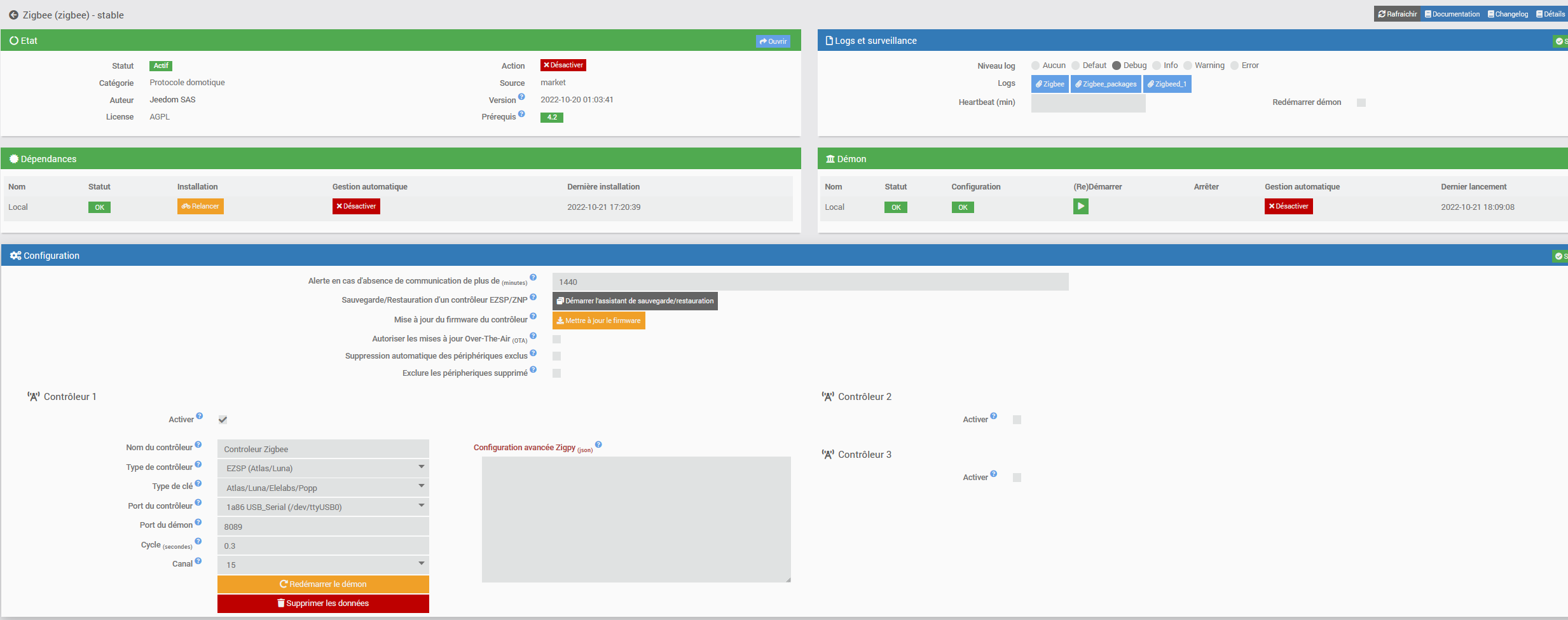
Task: Toggle Suppression automatique des périphériques exclus
Action: (557, 356)
